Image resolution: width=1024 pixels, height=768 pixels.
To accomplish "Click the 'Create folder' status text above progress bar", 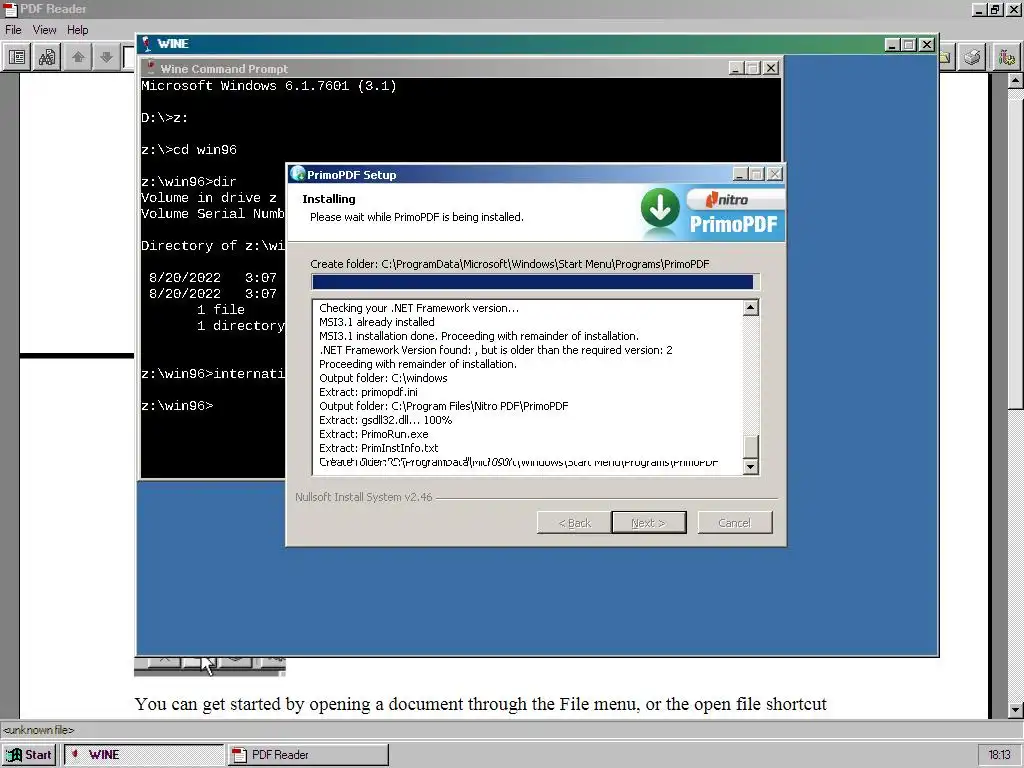I will coord(510,264).
